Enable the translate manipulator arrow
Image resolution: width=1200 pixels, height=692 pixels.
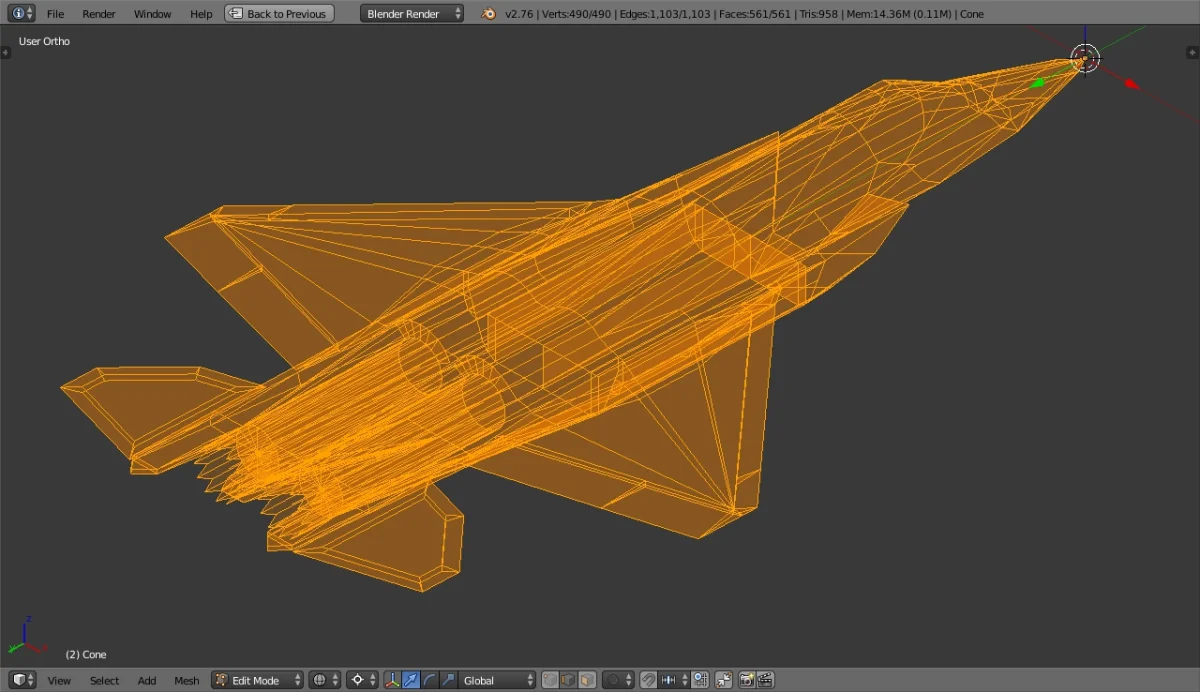pos(410,680)
